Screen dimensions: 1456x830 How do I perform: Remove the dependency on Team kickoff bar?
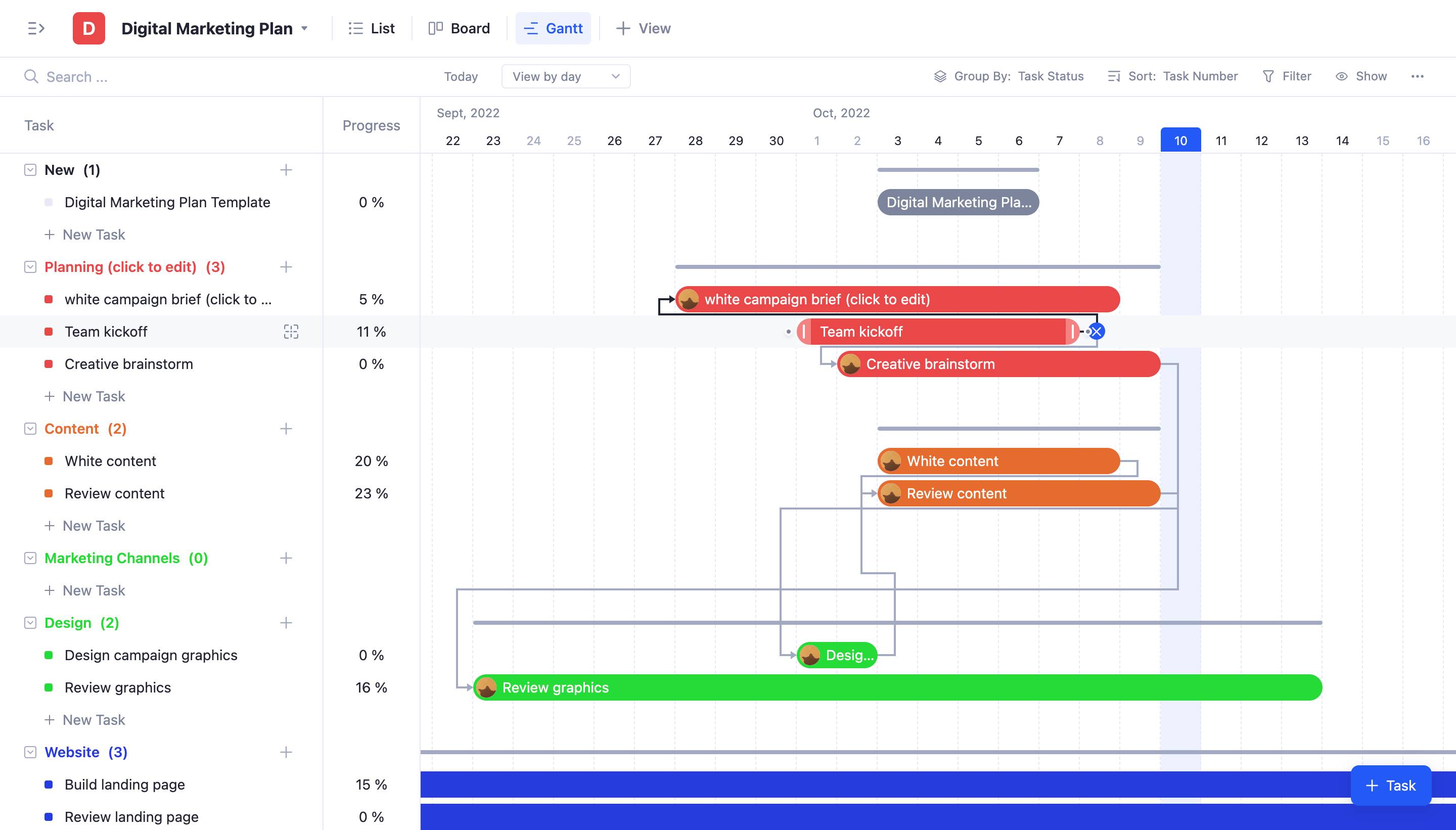(x=1095, y=331)
